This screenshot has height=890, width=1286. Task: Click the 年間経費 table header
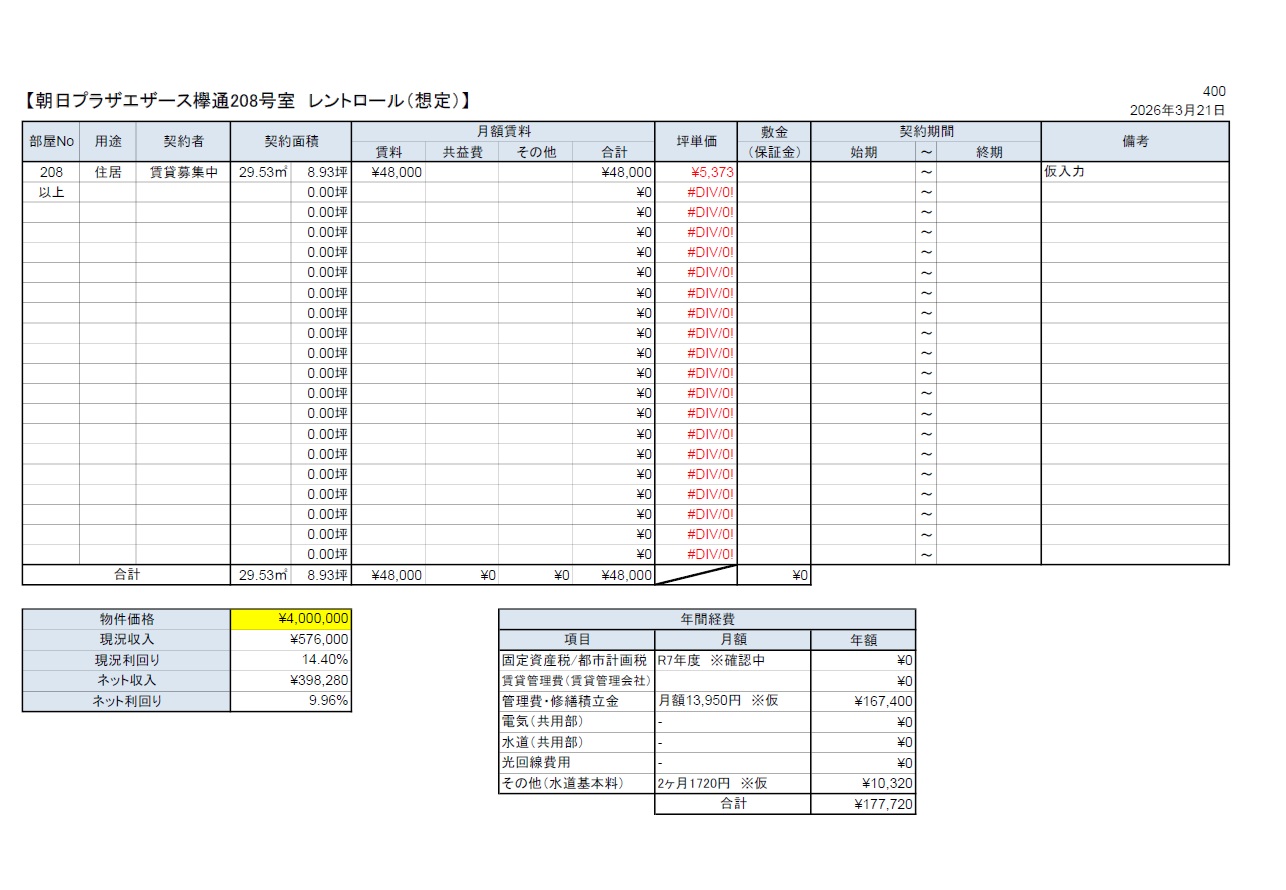(706, 620)
